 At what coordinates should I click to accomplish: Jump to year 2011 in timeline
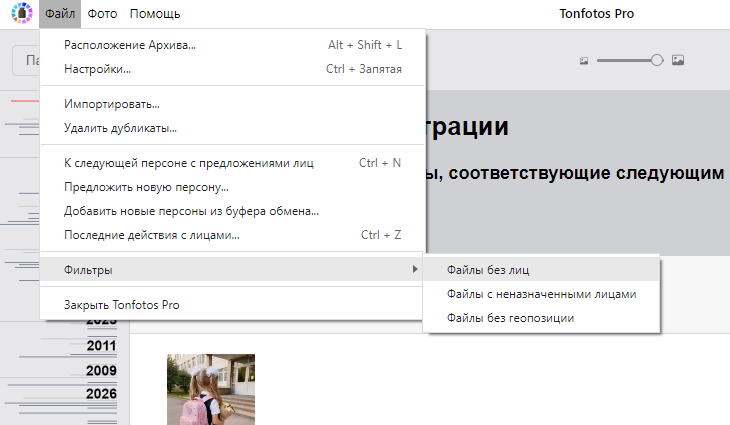coord(101,346)
